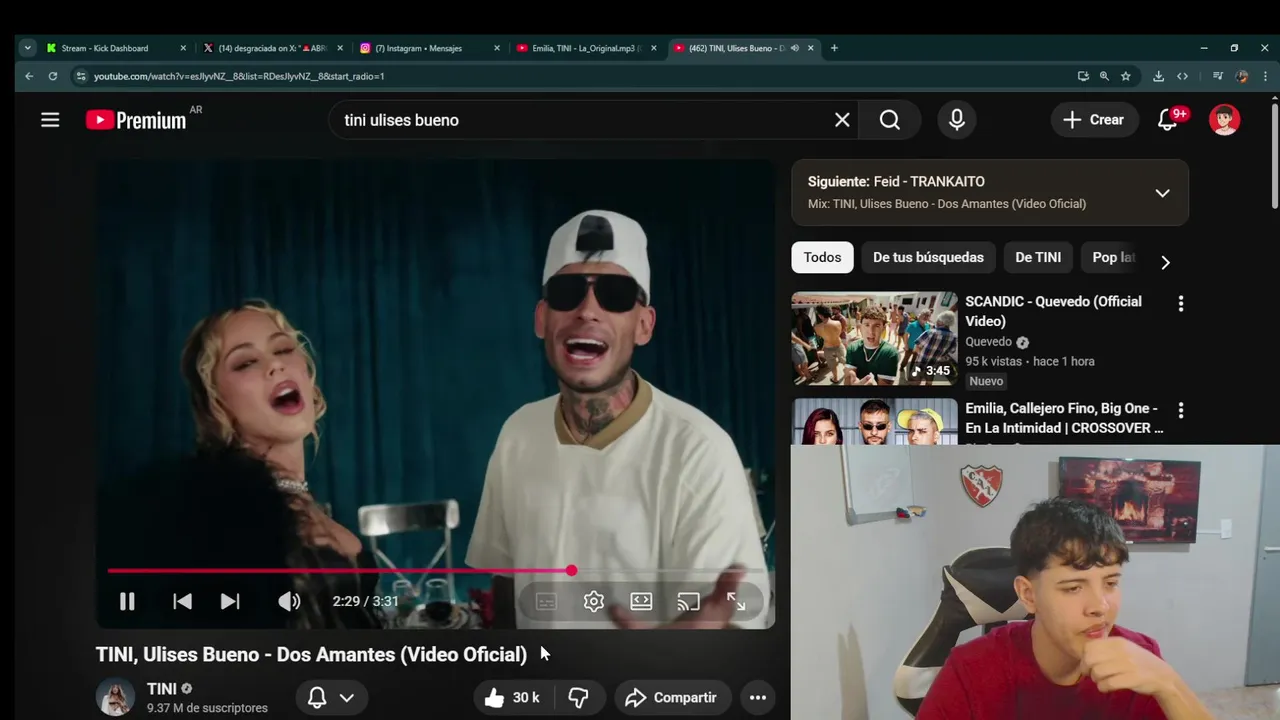Open Chrome tab search dropdown arrow
Viewport: 1280px width, 720px height.
pos(27,48)
